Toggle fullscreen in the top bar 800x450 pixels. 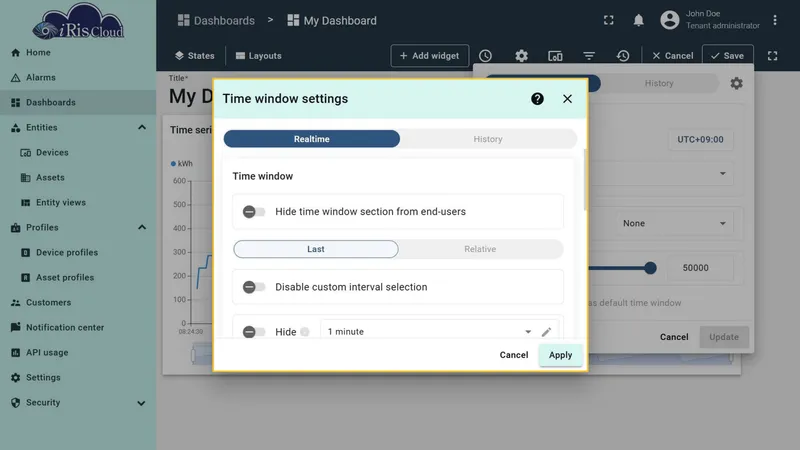pos(608,20)
